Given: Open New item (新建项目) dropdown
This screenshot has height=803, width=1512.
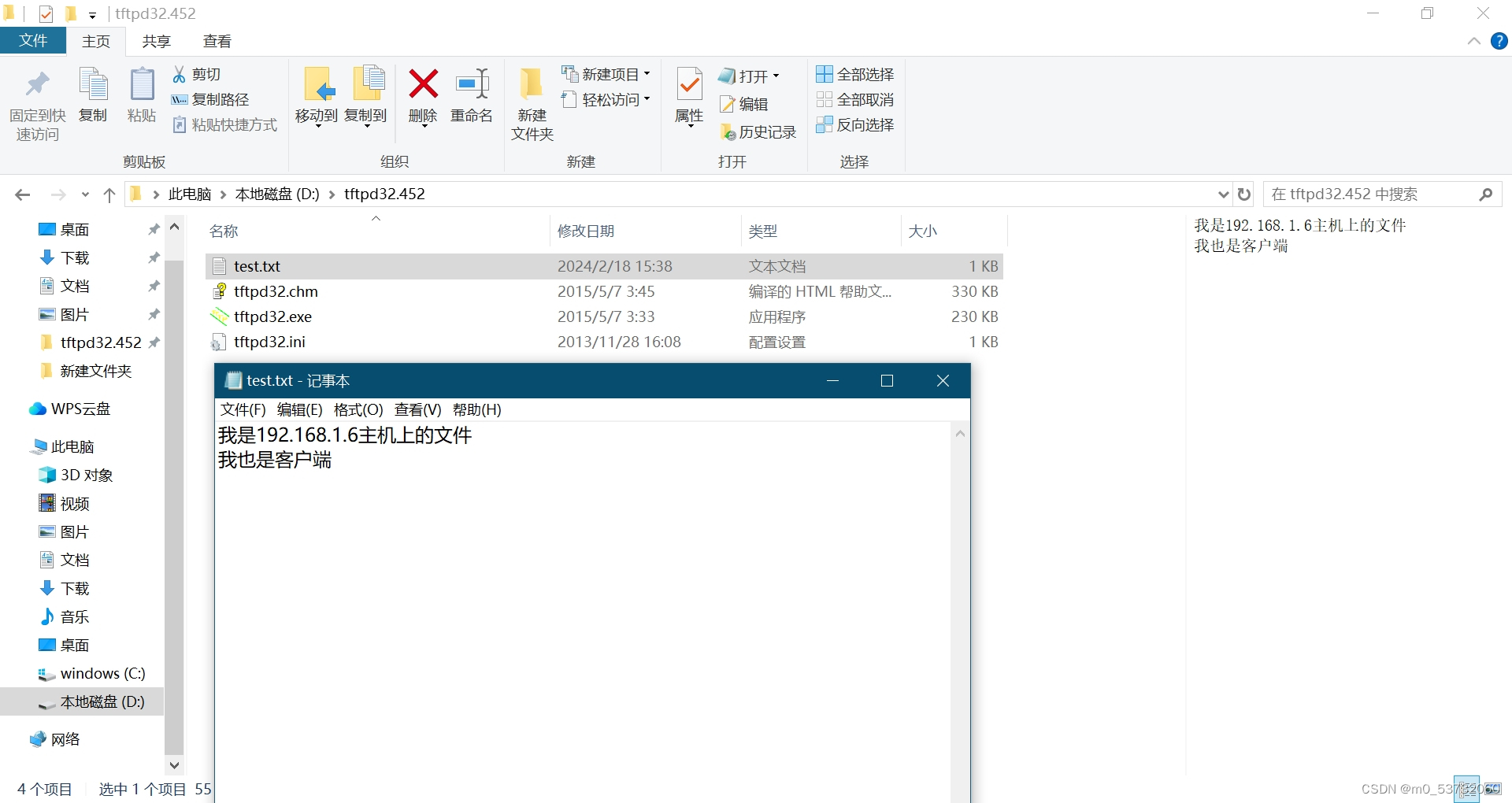Looking at the screenshot, I should [606, 74].
